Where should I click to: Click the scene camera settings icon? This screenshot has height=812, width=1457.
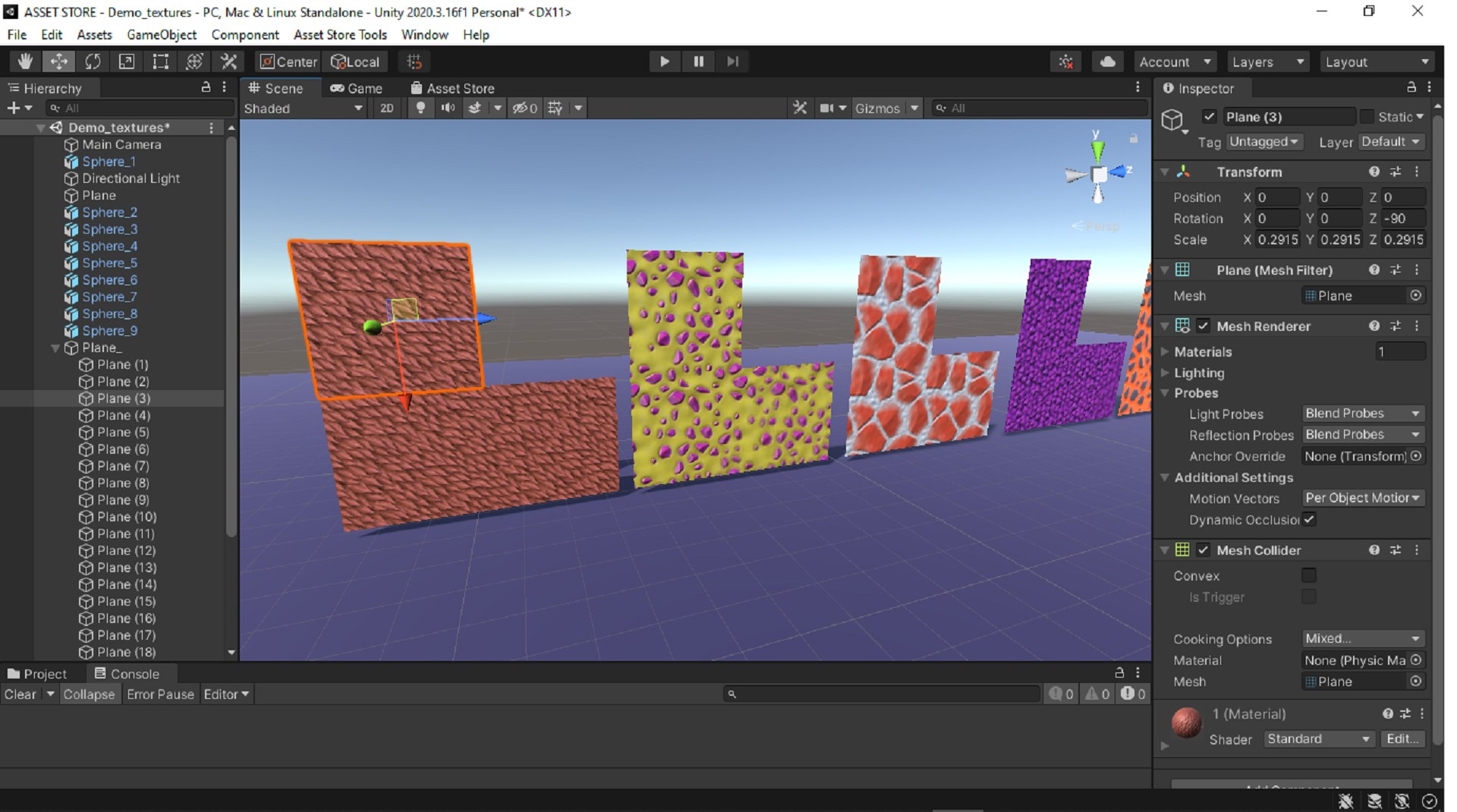point(826,108)
